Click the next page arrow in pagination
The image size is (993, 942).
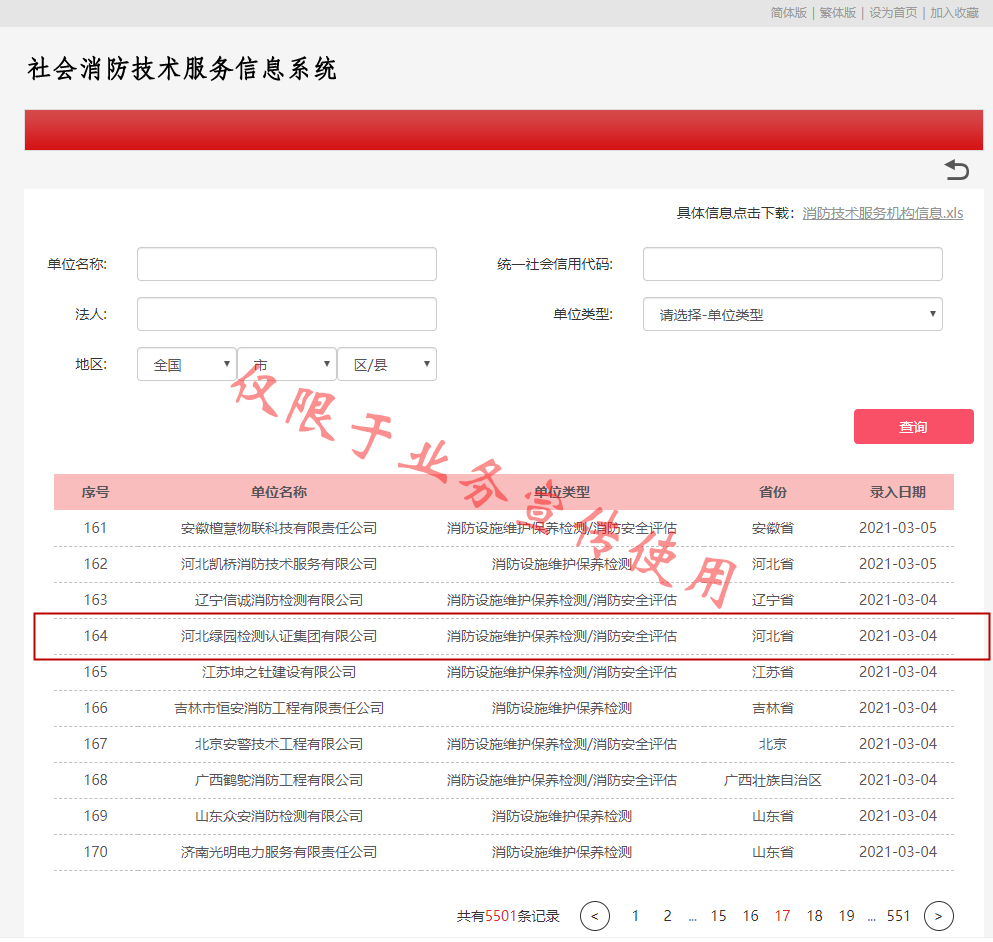938,915
